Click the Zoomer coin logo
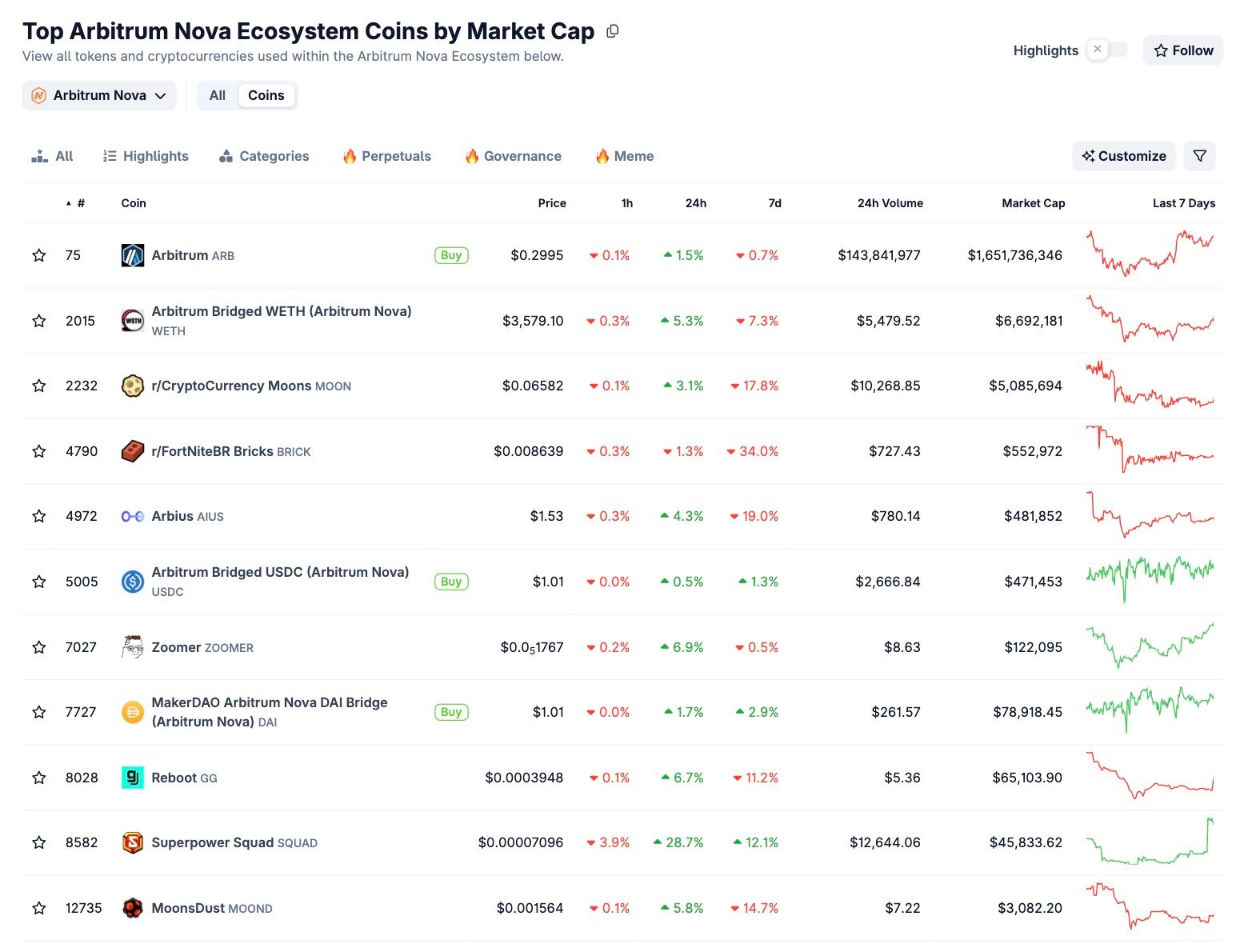 pos(133,647)
